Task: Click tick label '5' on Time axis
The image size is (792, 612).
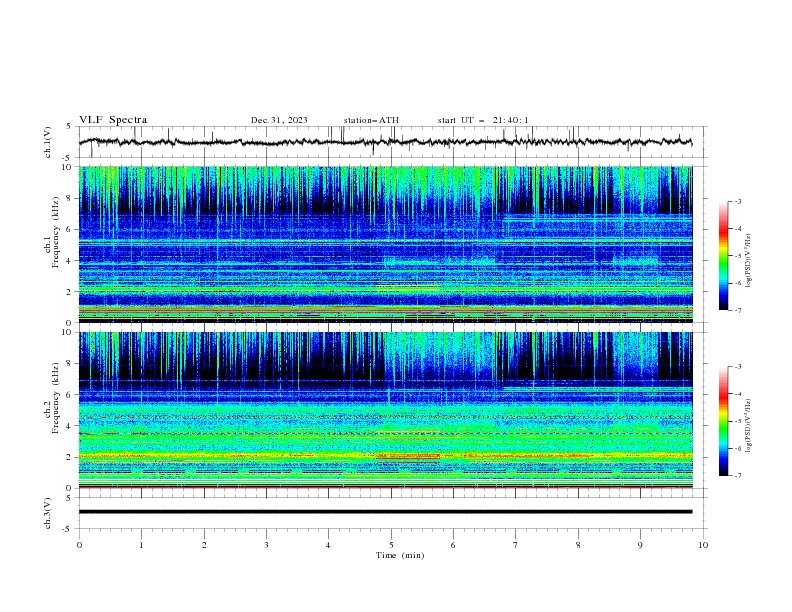Action: click(391, 545)
